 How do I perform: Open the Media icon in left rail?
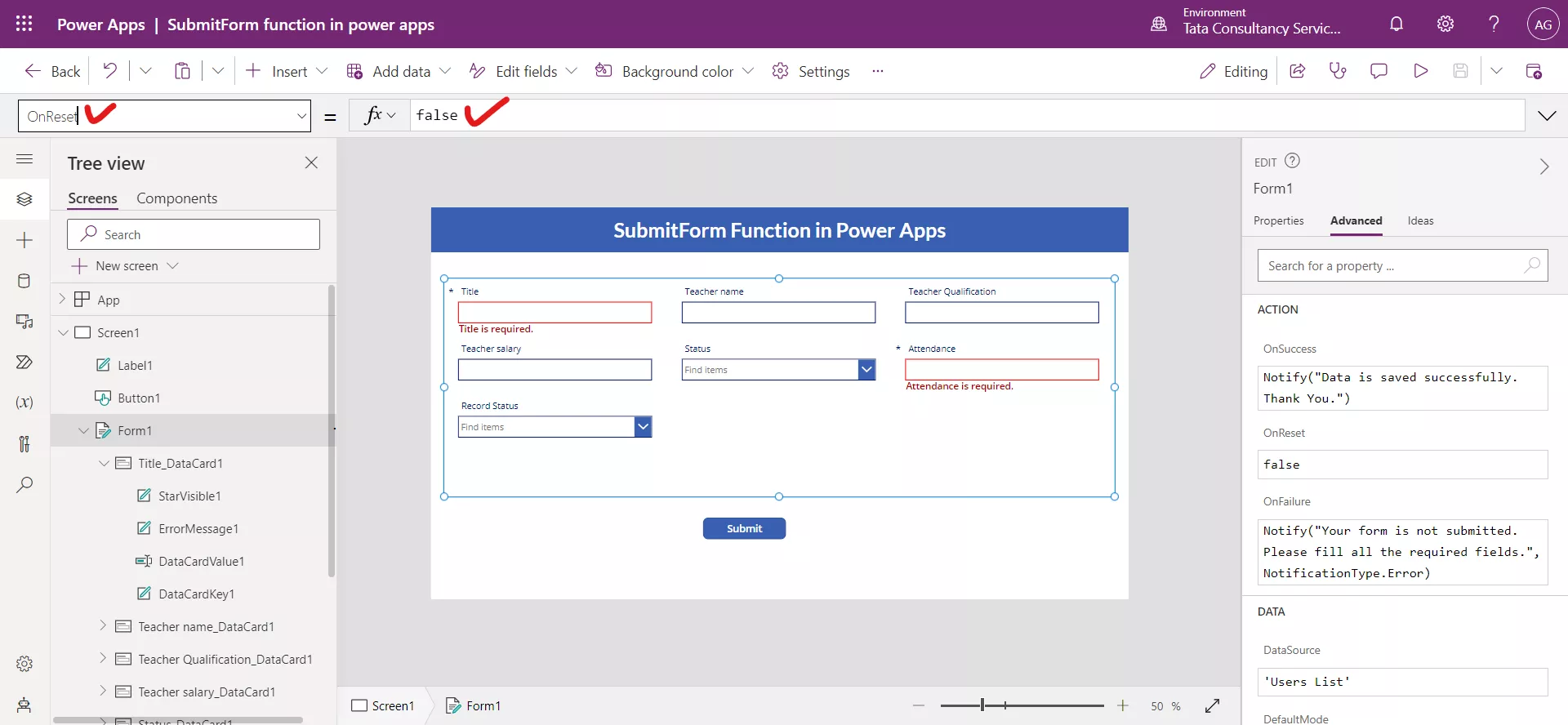[x=24, y=322]
